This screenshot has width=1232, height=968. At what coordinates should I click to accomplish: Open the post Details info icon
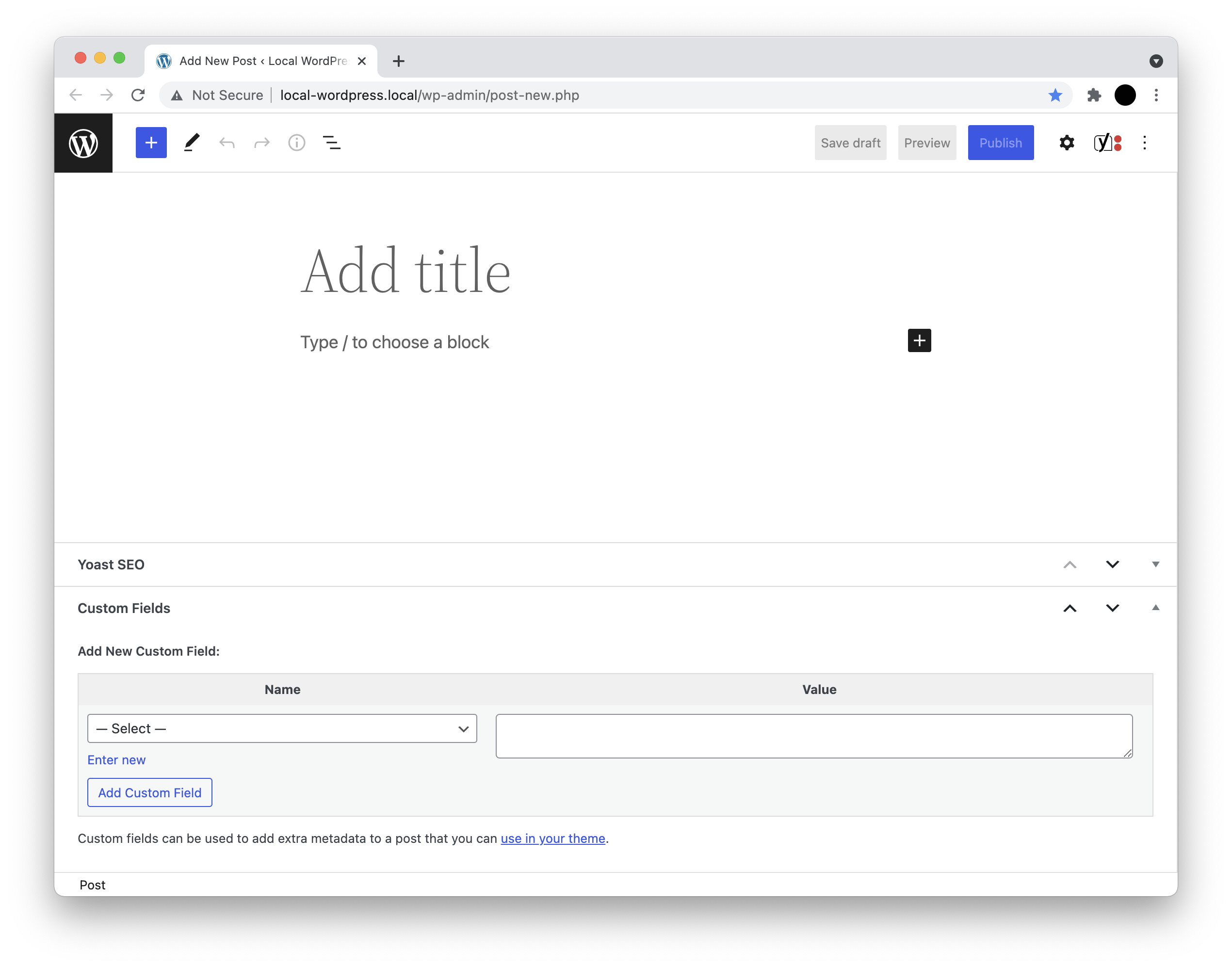pos(296,143)
